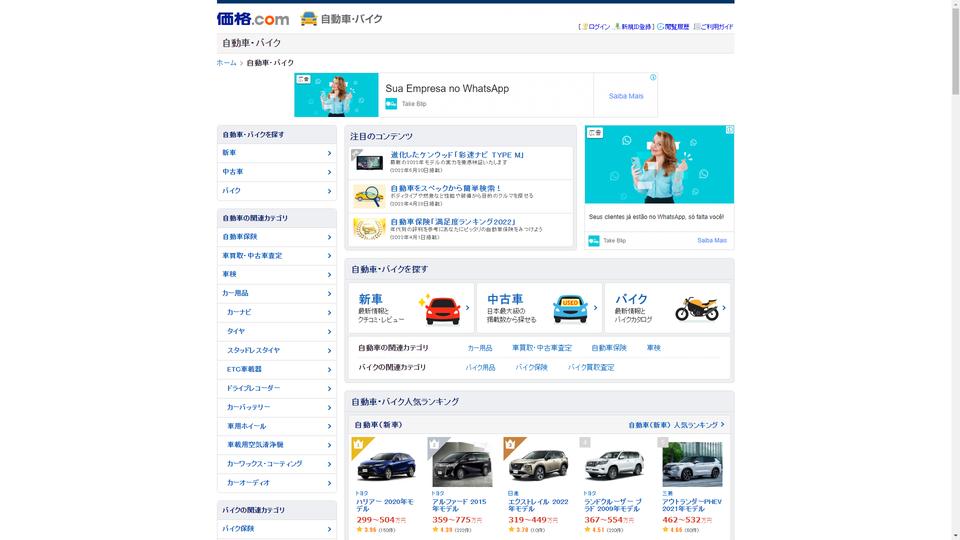This screenshot has height=540, width=960.
Task: Select カーワックス・コーティング in sidebar
Action: pyautogui.click(x=277, y=464)
